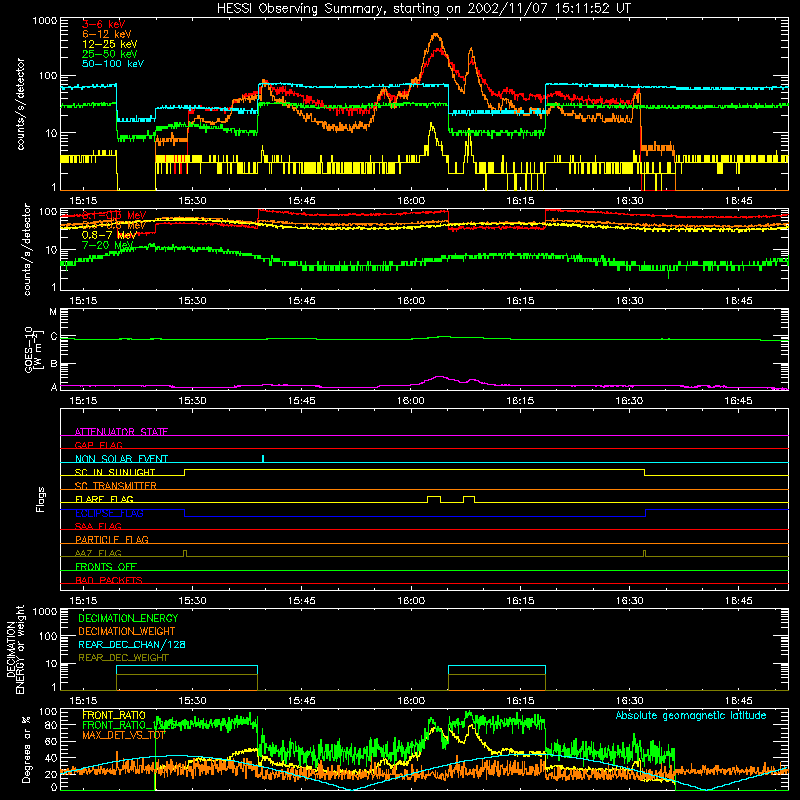
Task: Click the 15:30 tick label under the top panel
Action: coord(192,201)
